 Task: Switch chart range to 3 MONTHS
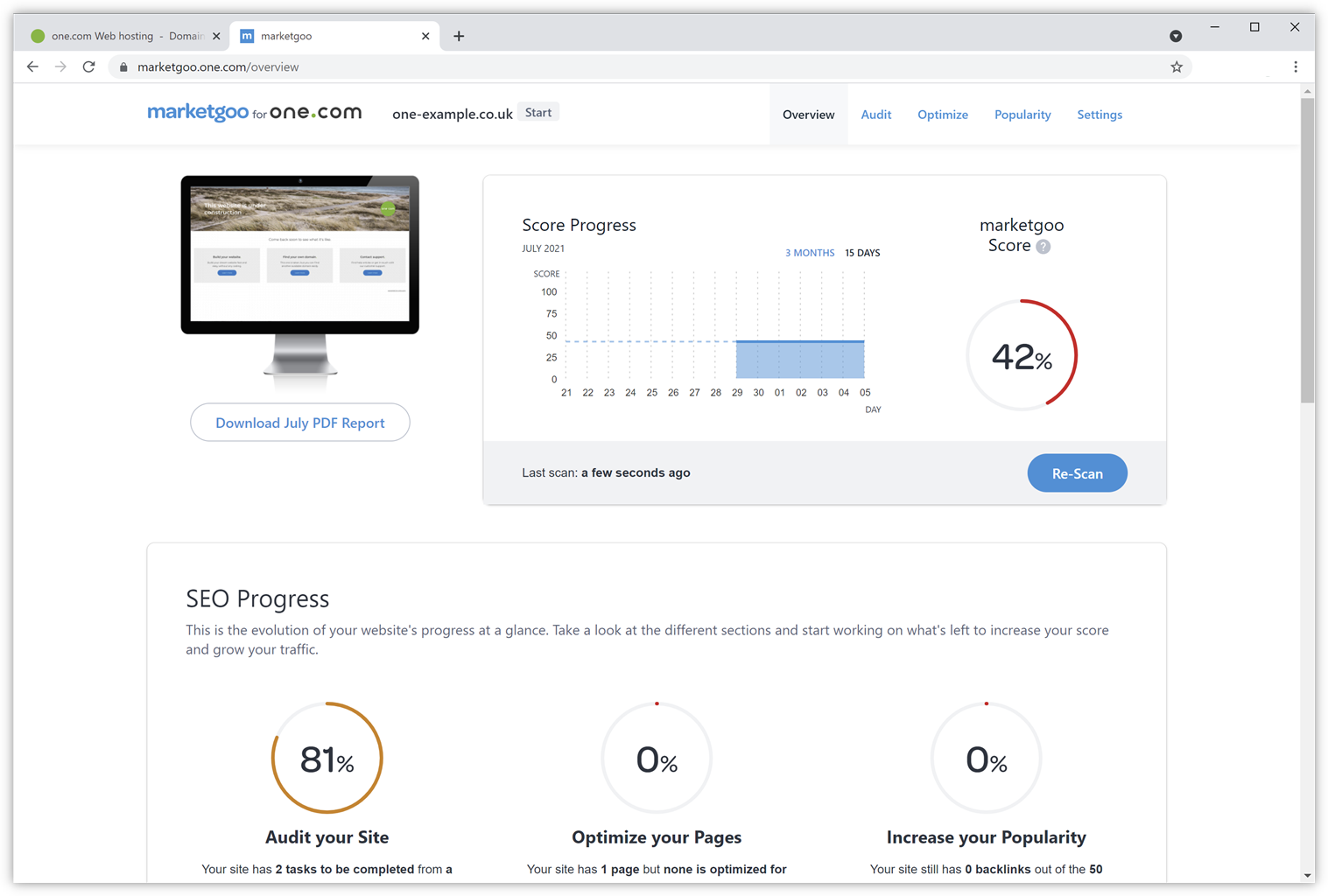809,253
